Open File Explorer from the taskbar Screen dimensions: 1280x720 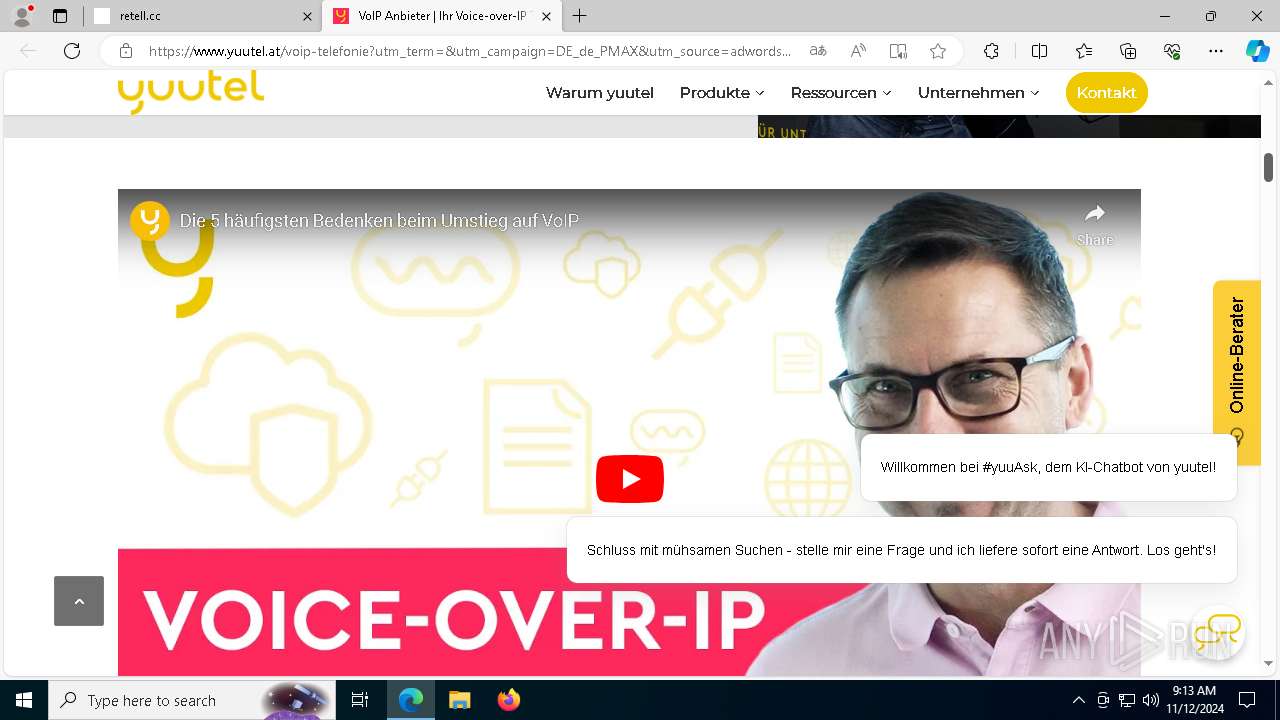(459, 700)
